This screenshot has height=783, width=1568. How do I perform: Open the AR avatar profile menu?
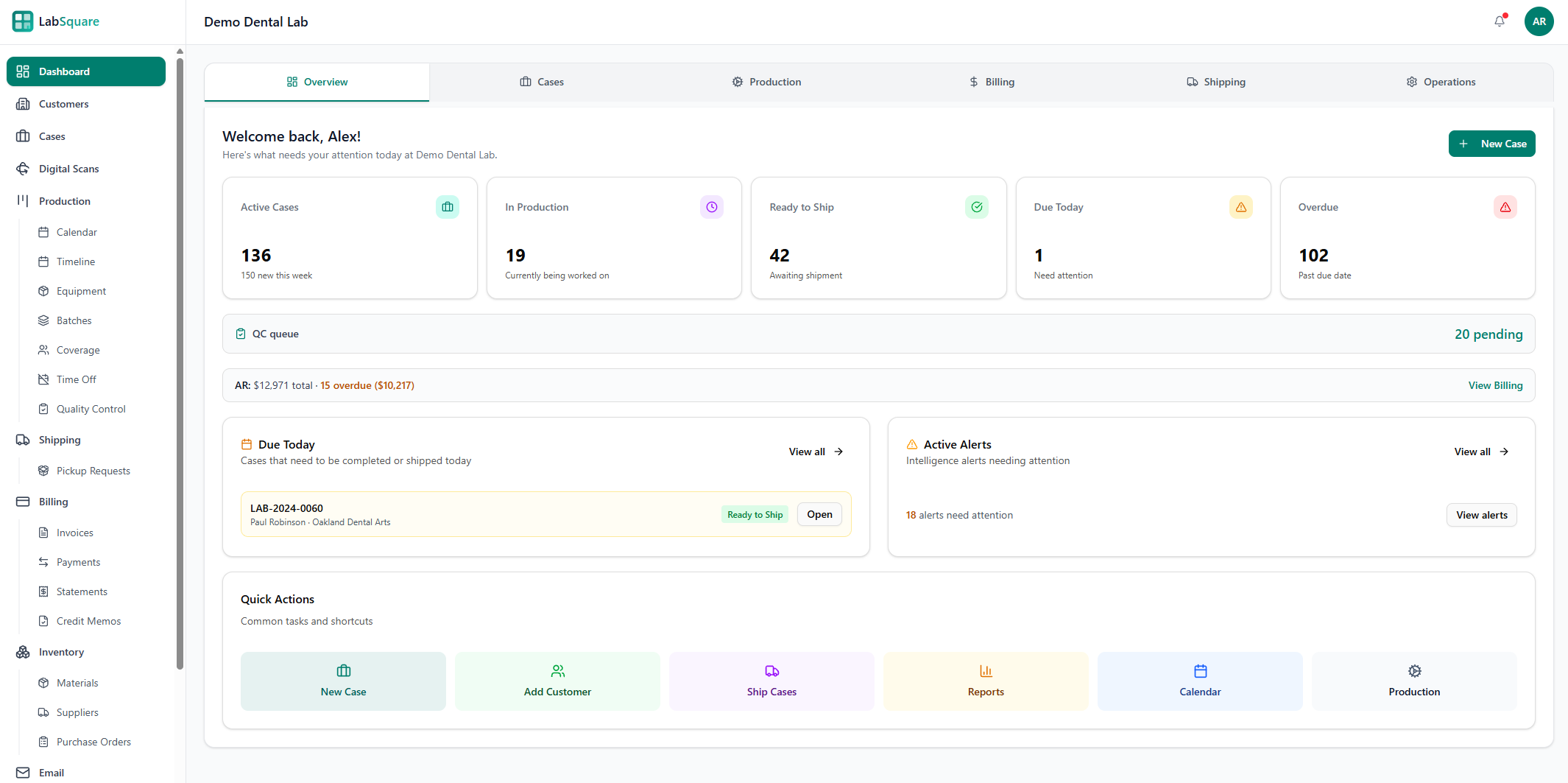(x=1539, y=21)
